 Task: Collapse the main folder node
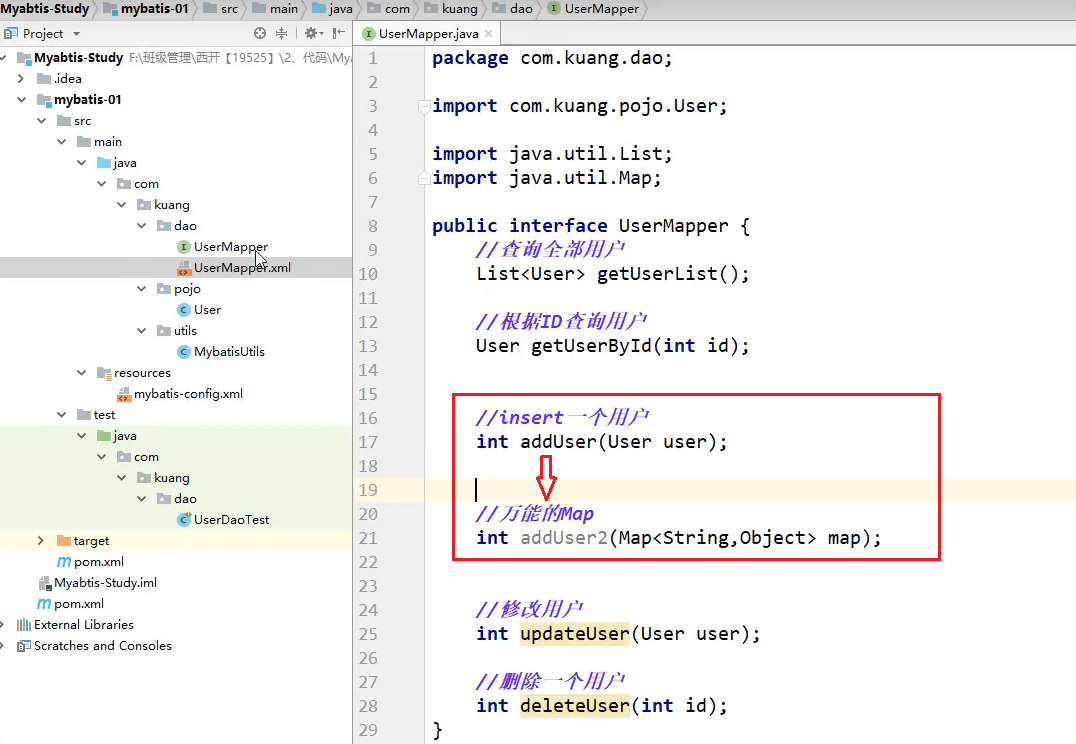tap(62, 141)
